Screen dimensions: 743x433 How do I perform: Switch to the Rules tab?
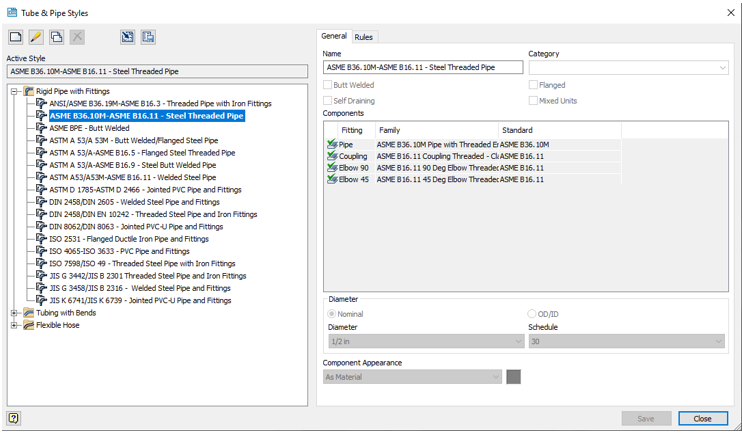(363, 37)
